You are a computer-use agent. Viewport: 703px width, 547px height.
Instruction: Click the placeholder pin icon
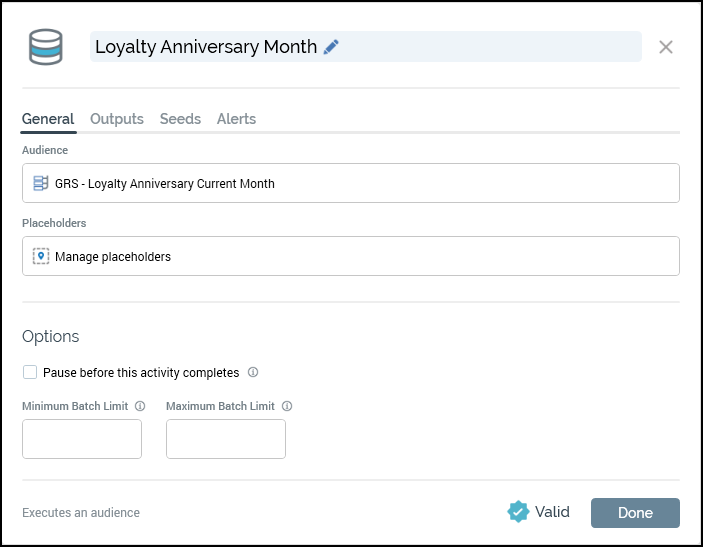41,256
